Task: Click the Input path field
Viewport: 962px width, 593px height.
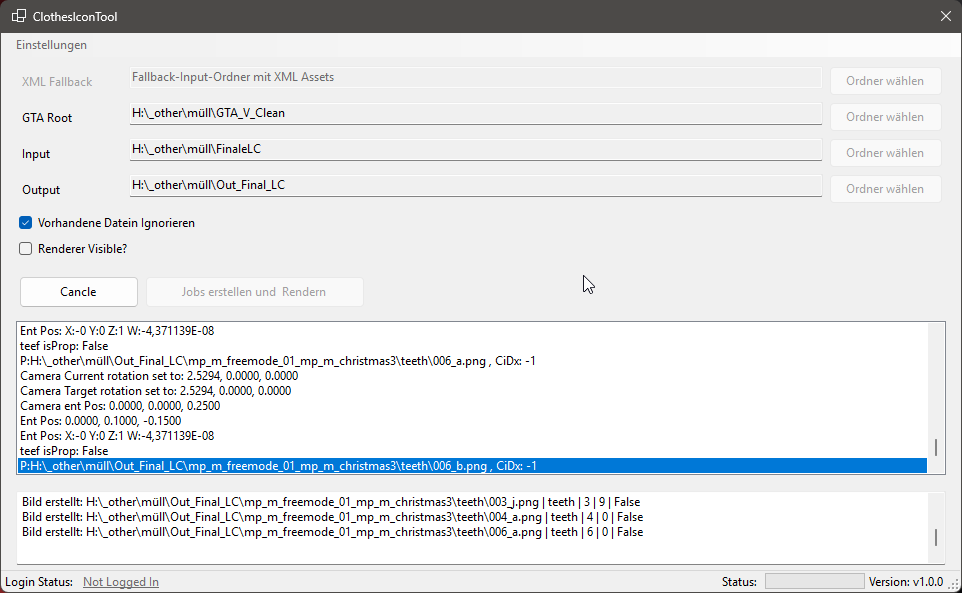Action: [x=475, y=150]
